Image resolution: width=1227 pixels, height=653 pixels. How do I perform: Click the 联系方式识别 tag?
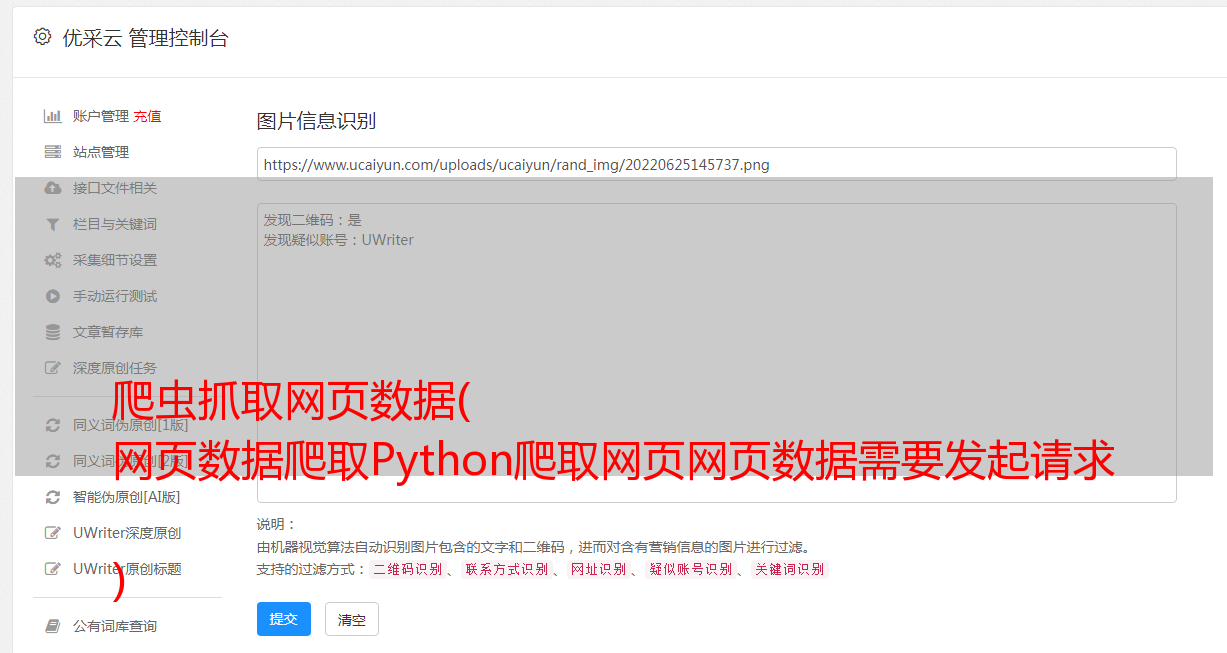point(506,569)
